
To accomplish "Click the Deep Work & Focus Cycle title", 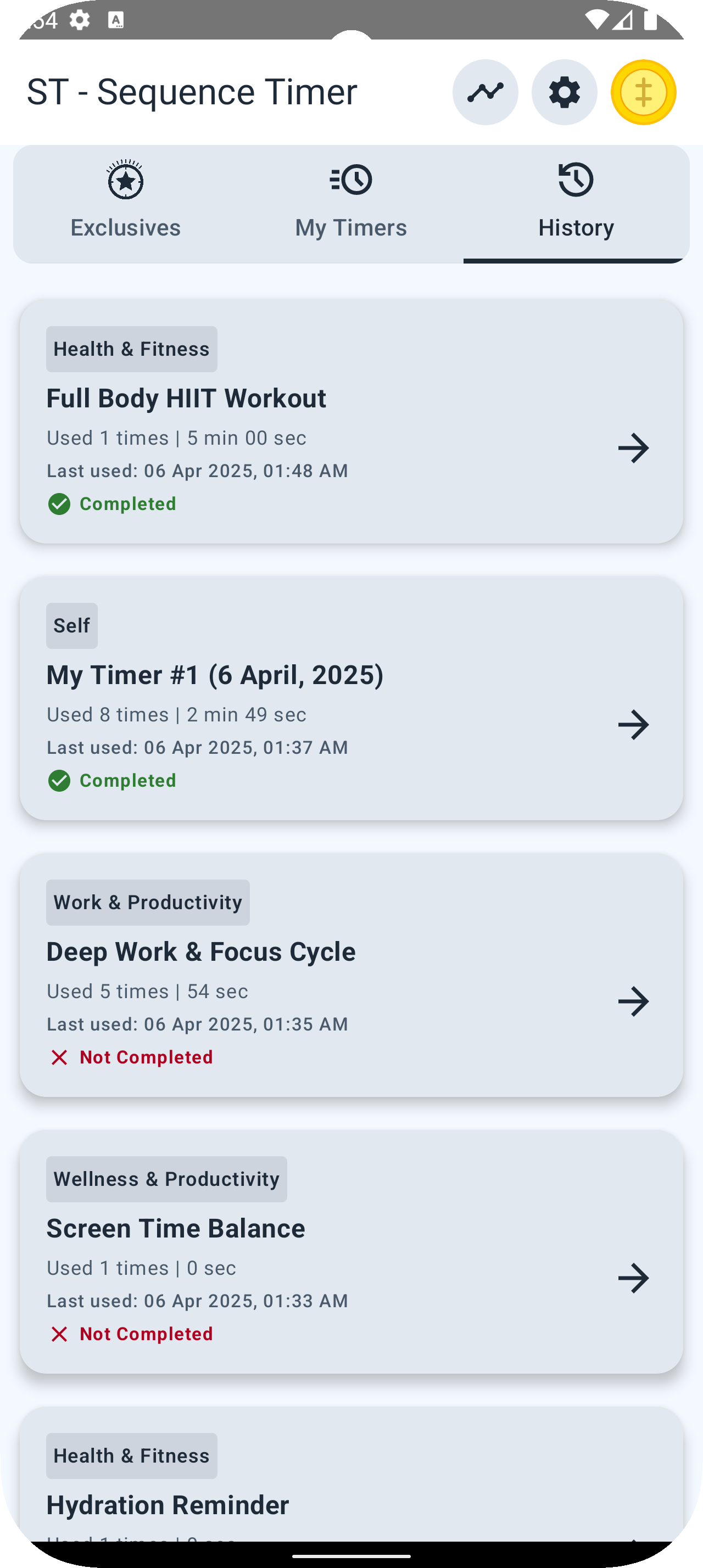I will [x=201, y=952].
